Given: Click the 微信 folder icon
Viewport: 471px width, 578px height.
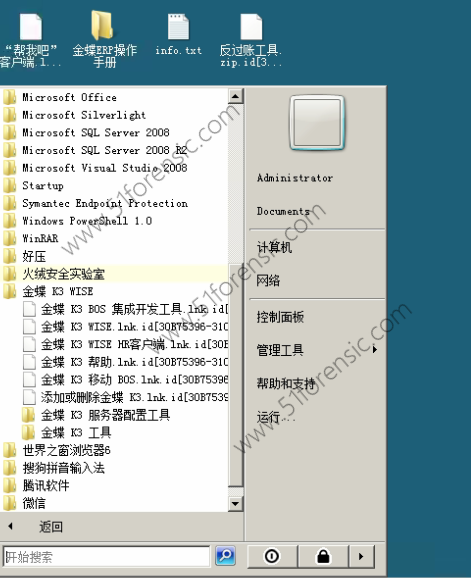Looking at the screenshot, I should tap(10, 504).
